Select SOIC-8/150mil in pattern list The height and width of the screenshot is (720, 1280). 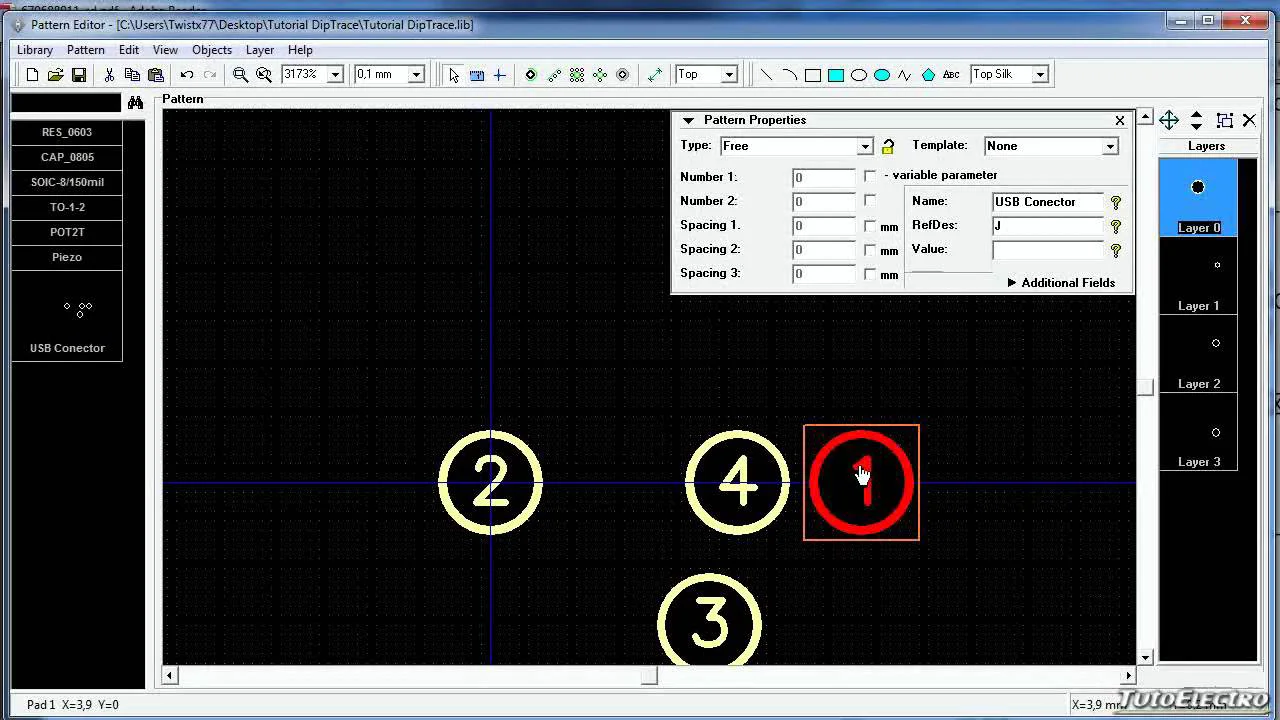coord(67,182)
